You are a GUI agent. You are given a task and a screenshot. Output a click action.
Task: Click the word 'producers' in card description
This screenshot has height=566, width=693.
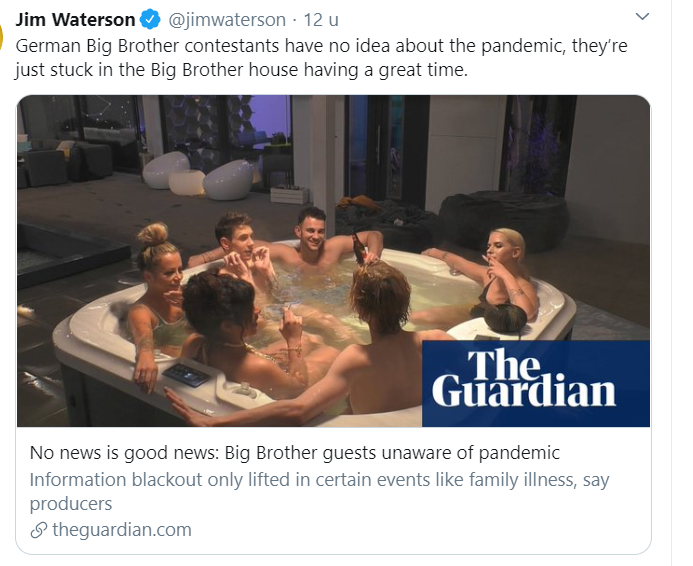click(x=71, y=504)
